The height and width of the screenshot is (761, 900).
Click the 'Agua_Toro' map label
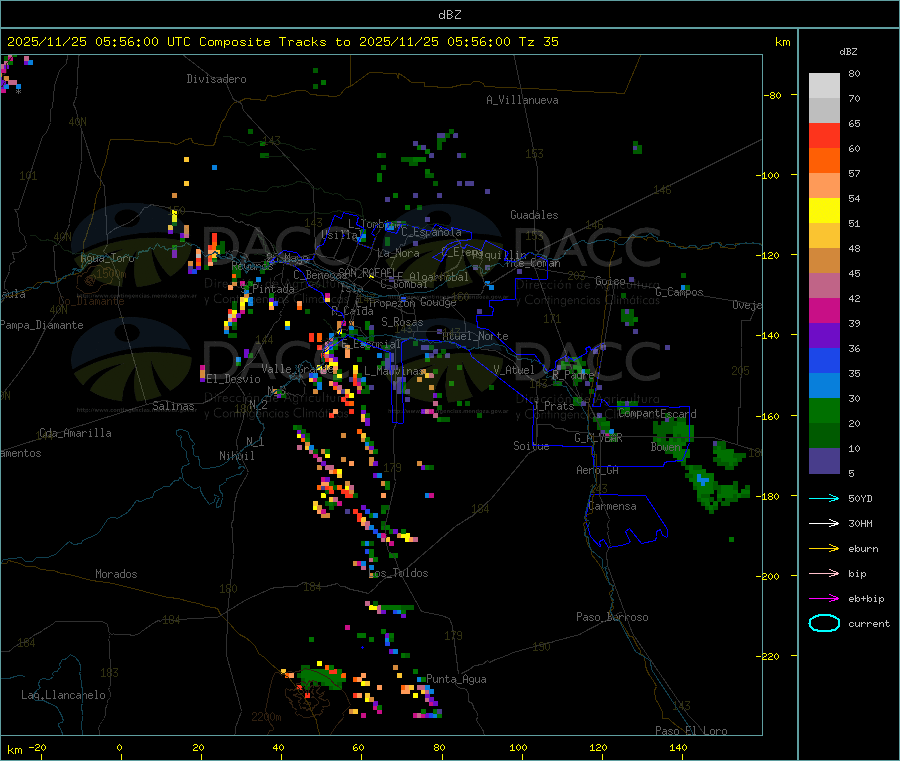pyautogui.click(x=107, y=258)
